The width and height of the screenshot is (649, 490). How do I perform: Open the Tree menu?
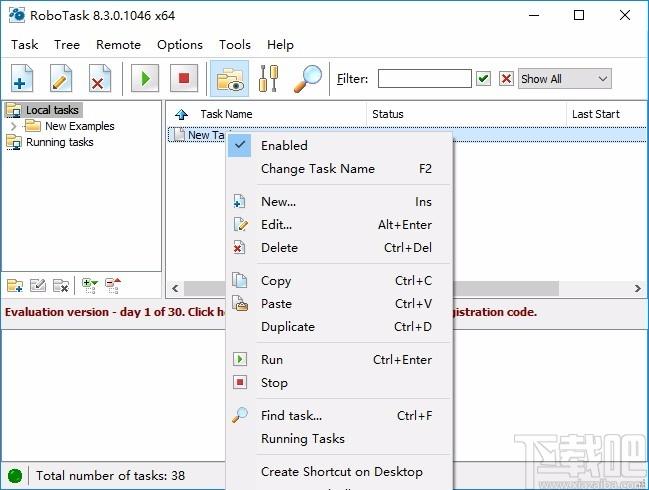(x=67, y=44)
